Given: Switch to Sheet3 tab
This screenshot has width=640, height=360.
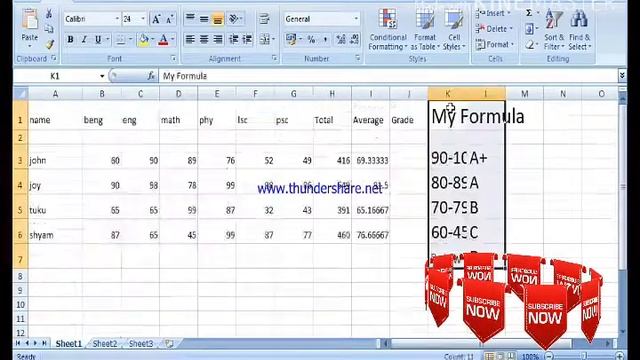Looking at the screenshot, I should click(x=141, y=344).
